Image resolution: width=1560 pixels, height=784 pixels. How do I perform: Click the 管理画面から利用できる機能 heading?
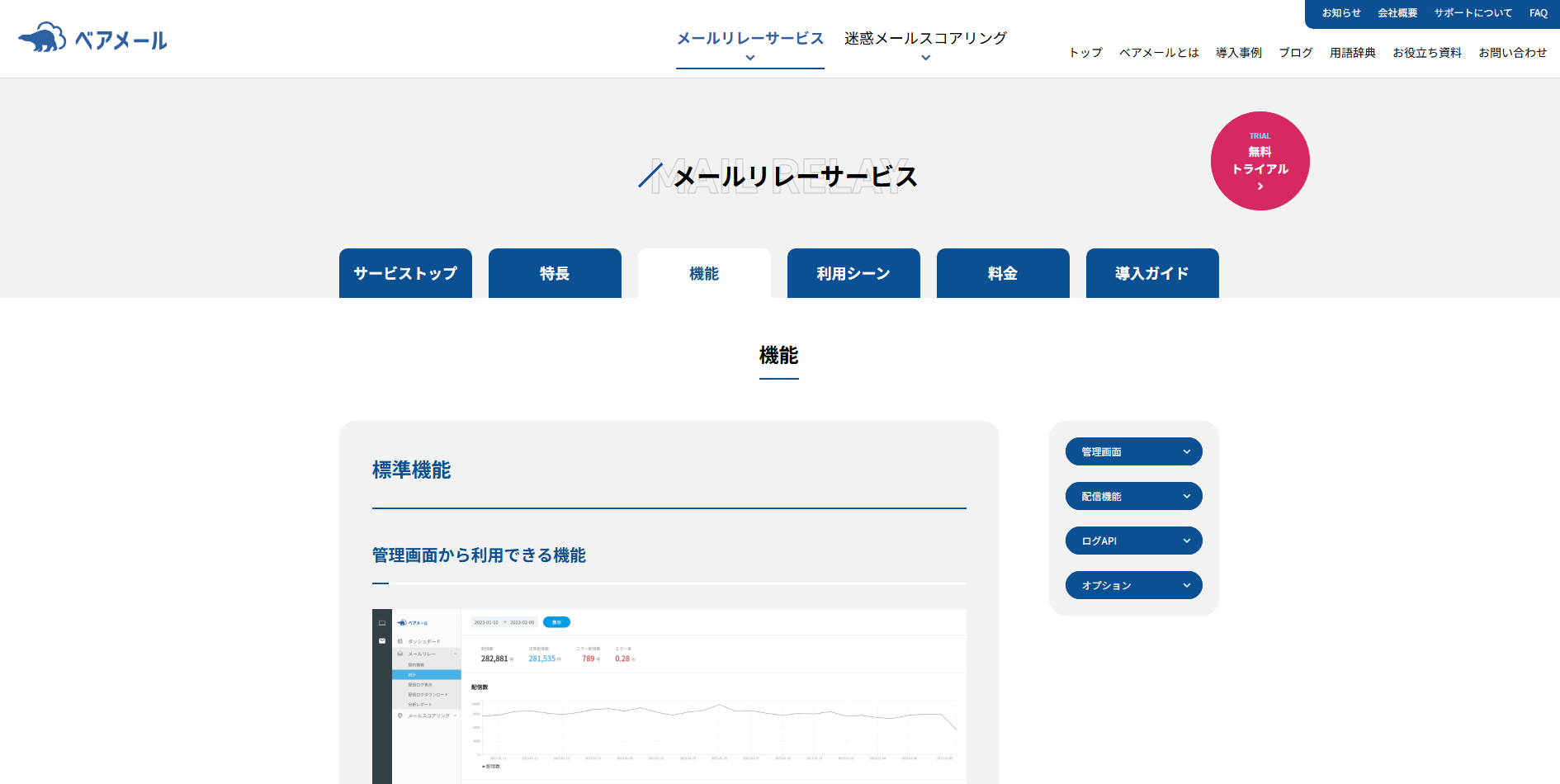point(479,555)
